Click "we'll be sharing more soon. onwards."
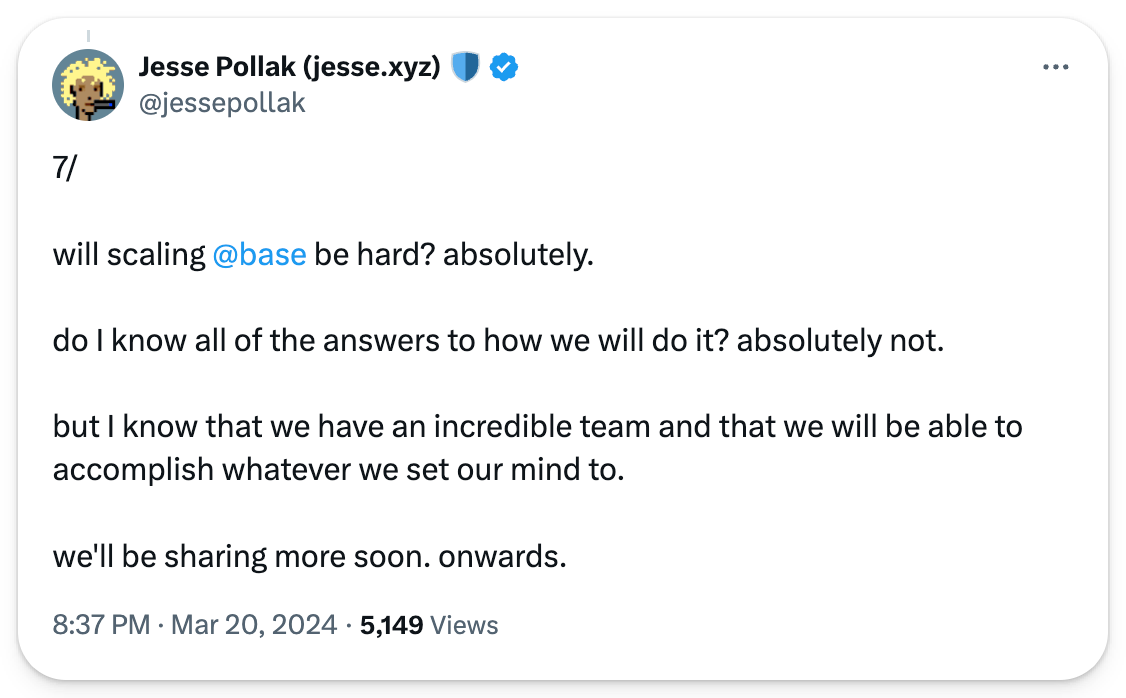The image size is (1126, 698). pos(309,555)
